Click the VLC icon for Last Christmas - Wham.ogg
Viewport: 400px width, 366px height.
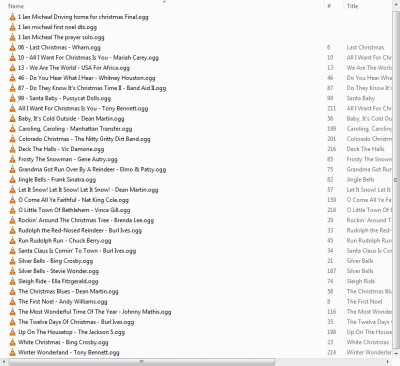click(12, 47)
